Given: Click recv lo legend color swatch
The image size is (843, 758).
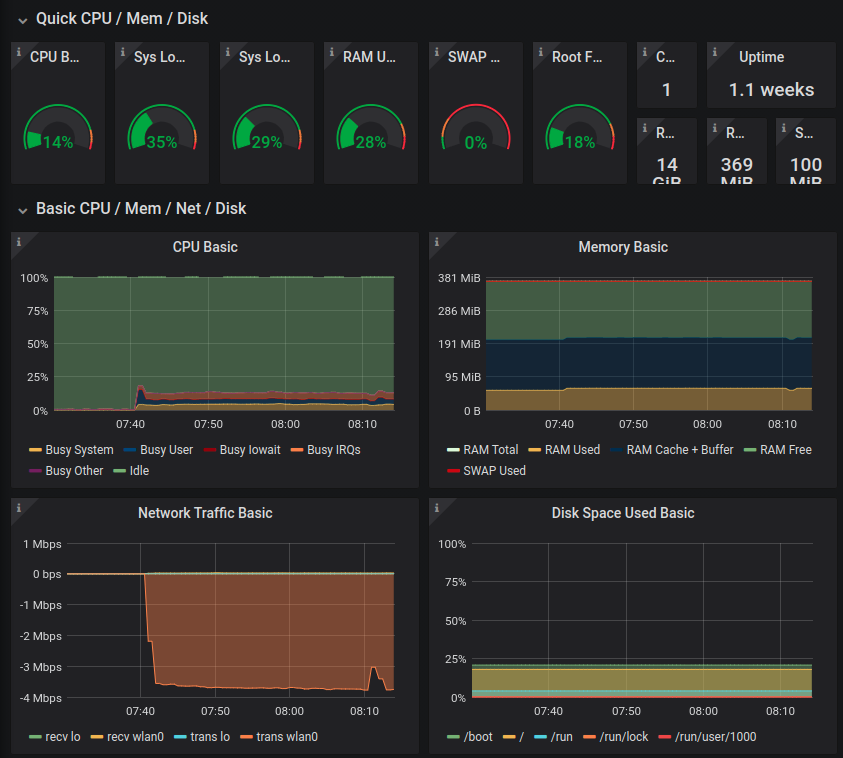Looking at the screenshot, I should click(35, 736).
